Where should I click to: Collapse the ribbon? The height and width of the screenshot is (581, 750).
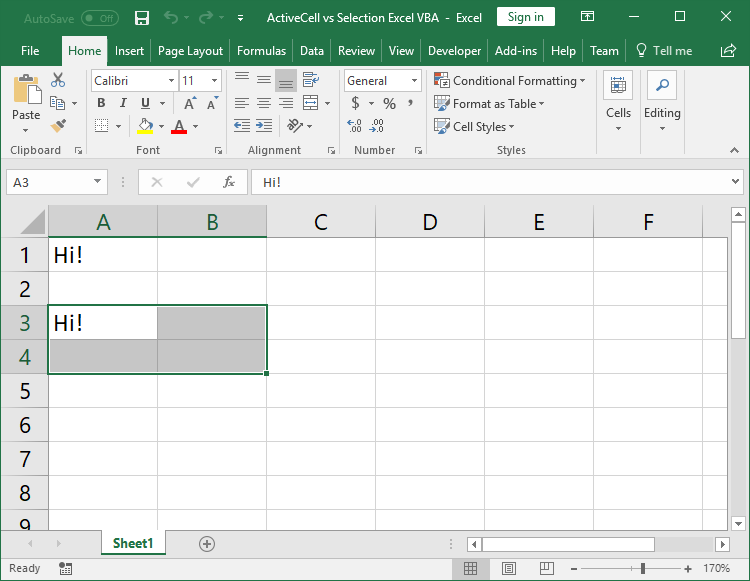(734, 150)
